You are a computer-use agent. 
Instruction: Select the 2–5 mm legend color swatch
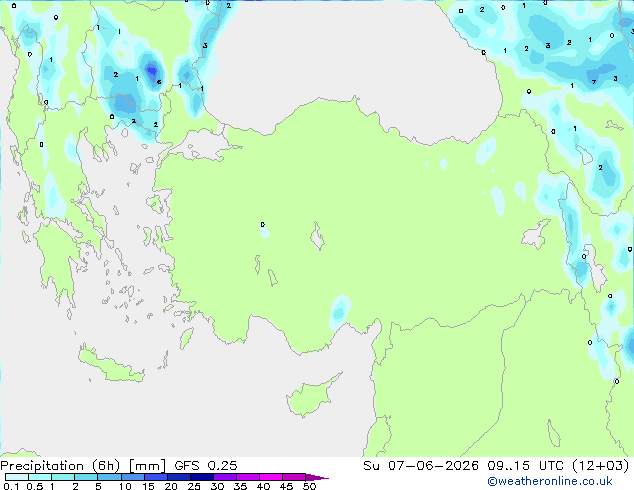point(86,477)
